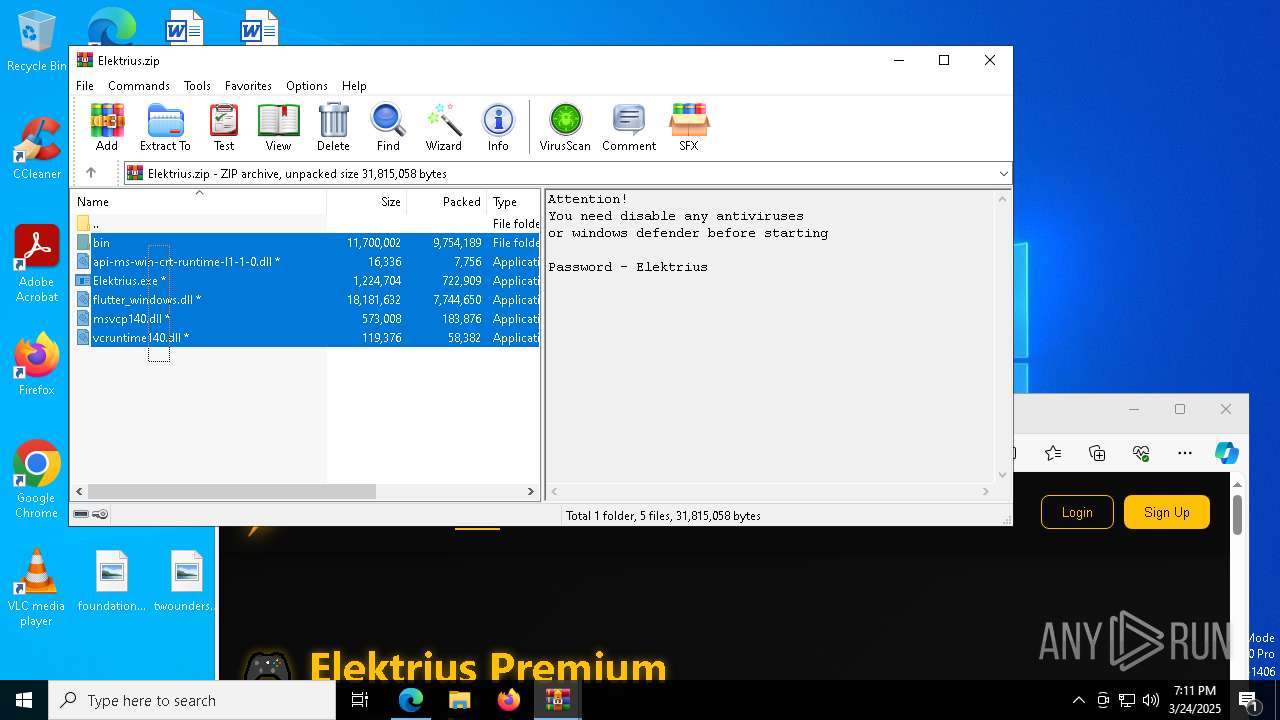
Task: Click the key icon in WinRAR status bar
Action: (100, 514)
